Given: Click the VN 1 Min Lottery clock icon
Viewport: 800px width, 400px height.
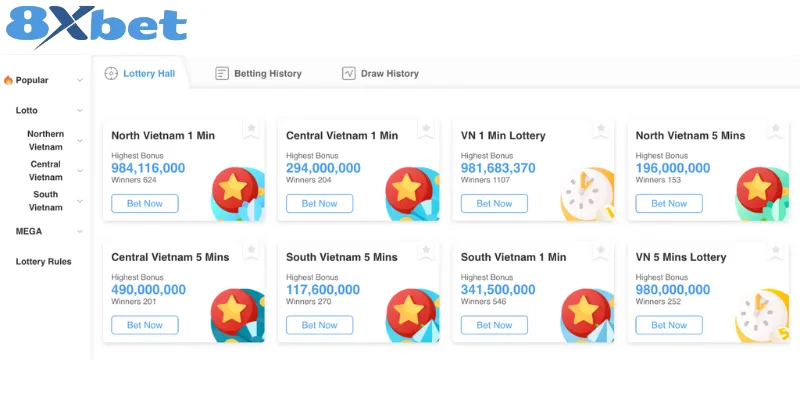Looking at the screenshot, I should pos(585,193).
